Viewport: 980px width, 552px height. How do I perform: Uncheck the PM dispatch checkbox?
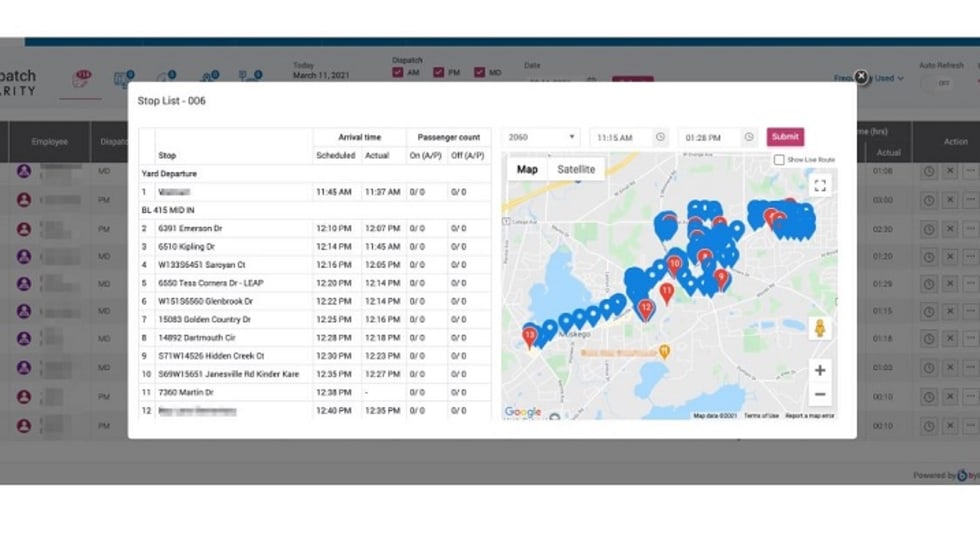(x=439, y=73)
